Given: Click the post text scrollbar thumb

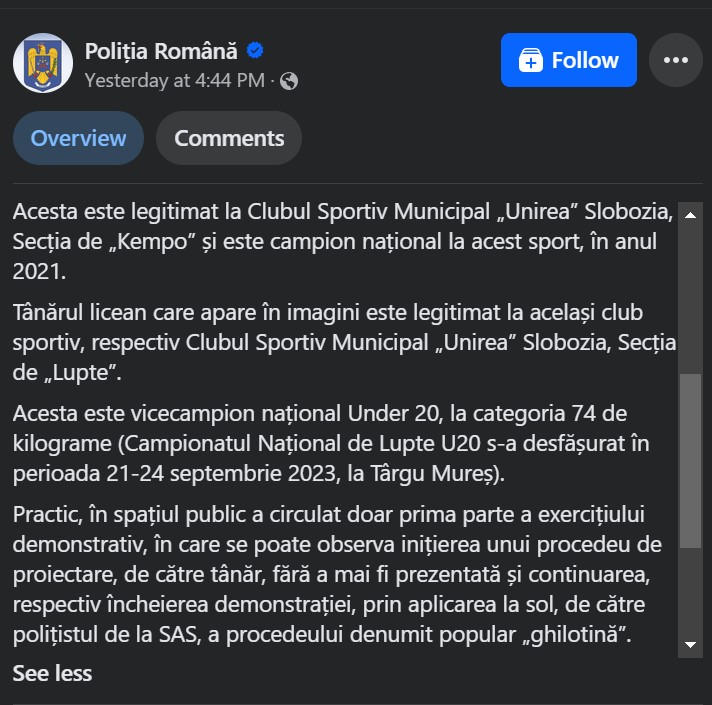Looking at the screenshot, I should pyautogui.click(x=690, y=461).
